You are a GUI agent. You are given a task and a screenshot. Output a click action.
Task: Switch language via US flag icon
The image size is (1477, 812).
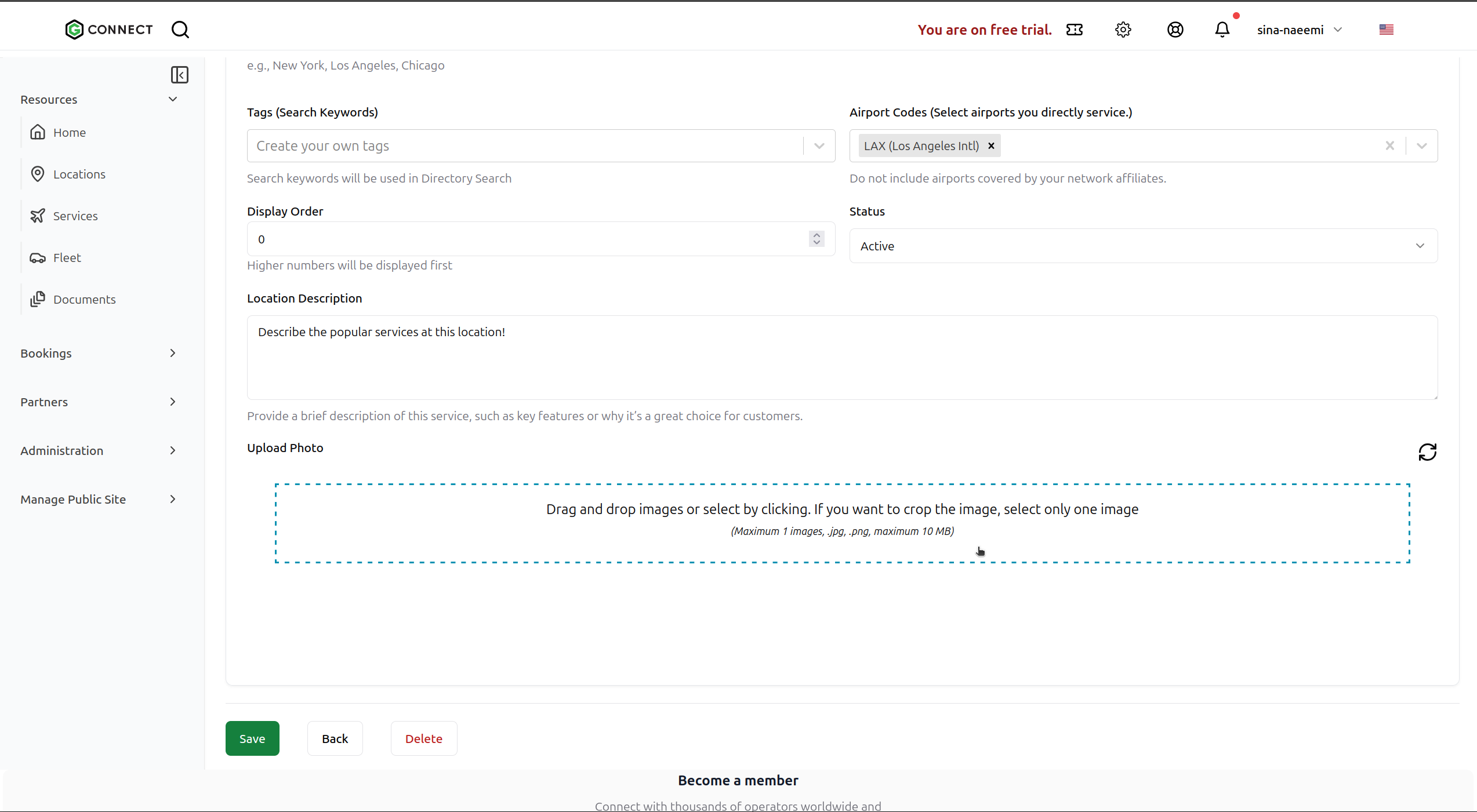coord(1386,30)
